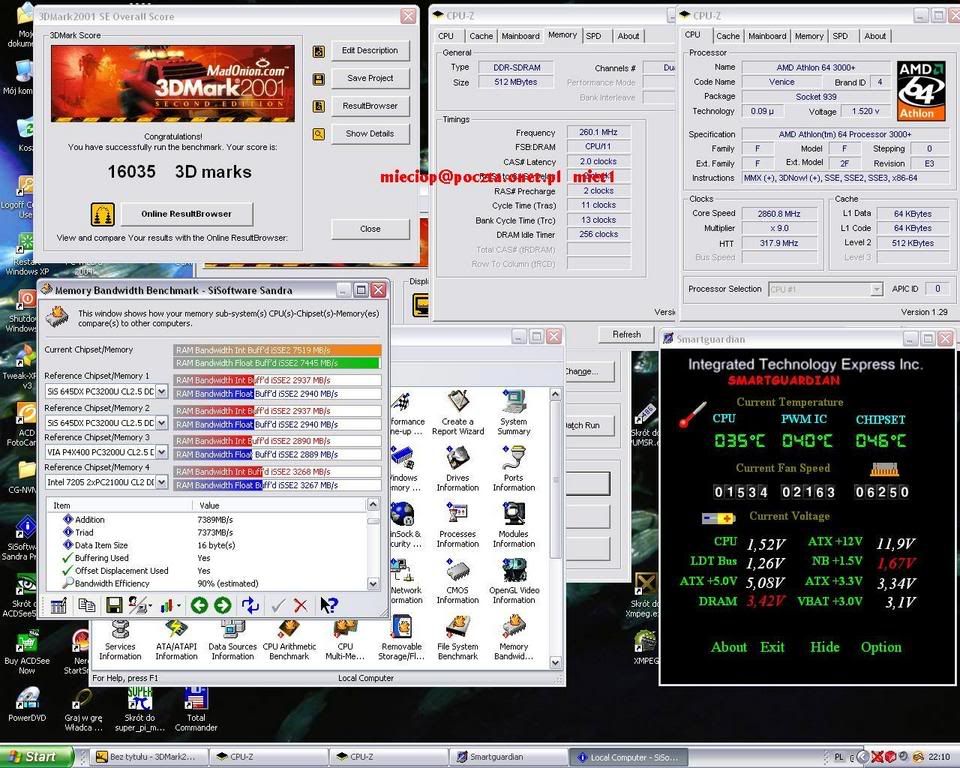The height and width of the screenshot is (768, 960).
Task: Open Drives Information module
Action: pyautogui.click(x=458, y=469)
